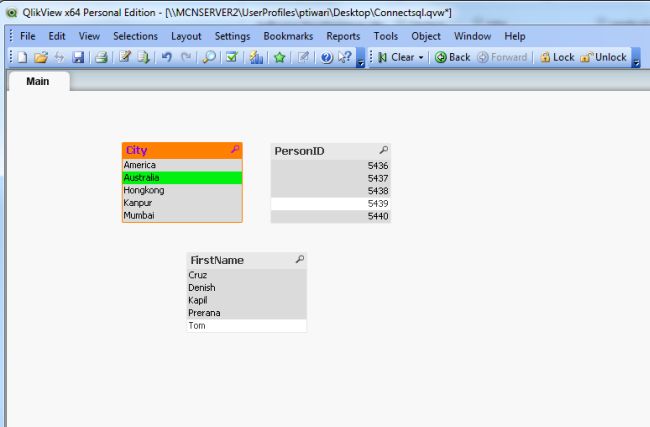Click the PersonID list box header
Image resolution: width=650 pixels, height=427 pixels.
pos(330,151)
